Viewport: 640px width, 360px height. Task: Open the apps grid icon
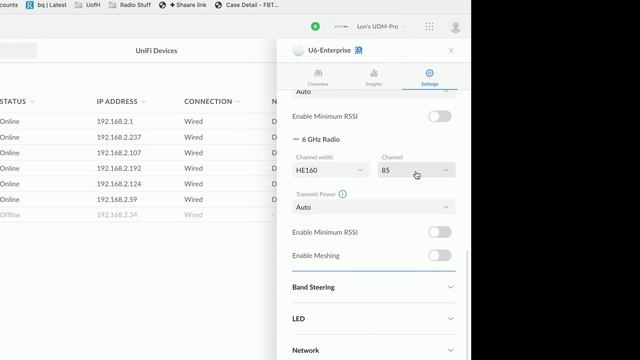[x=429, y=27]
